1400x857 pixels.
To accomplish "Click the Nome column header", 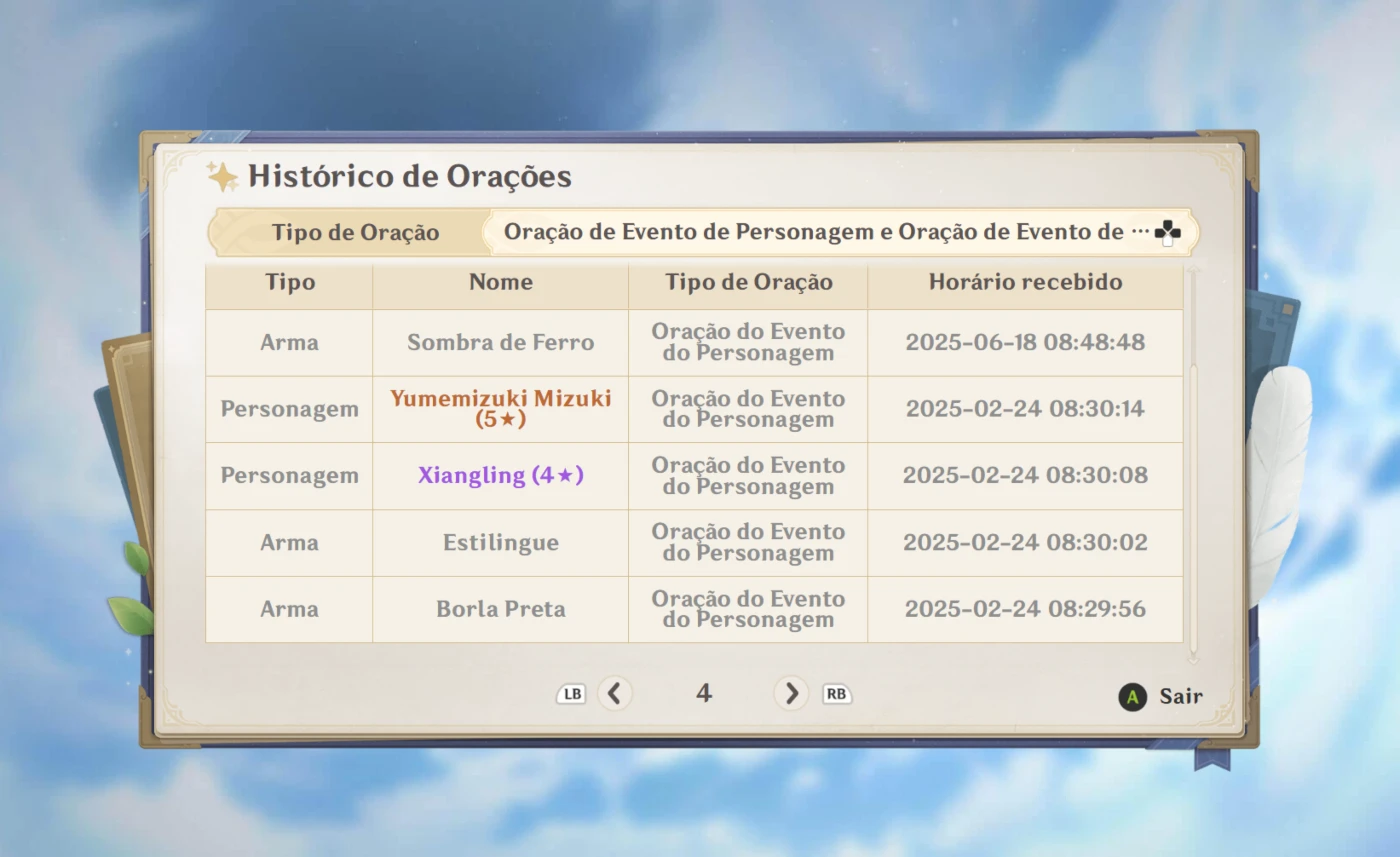I will coord(501,282).
